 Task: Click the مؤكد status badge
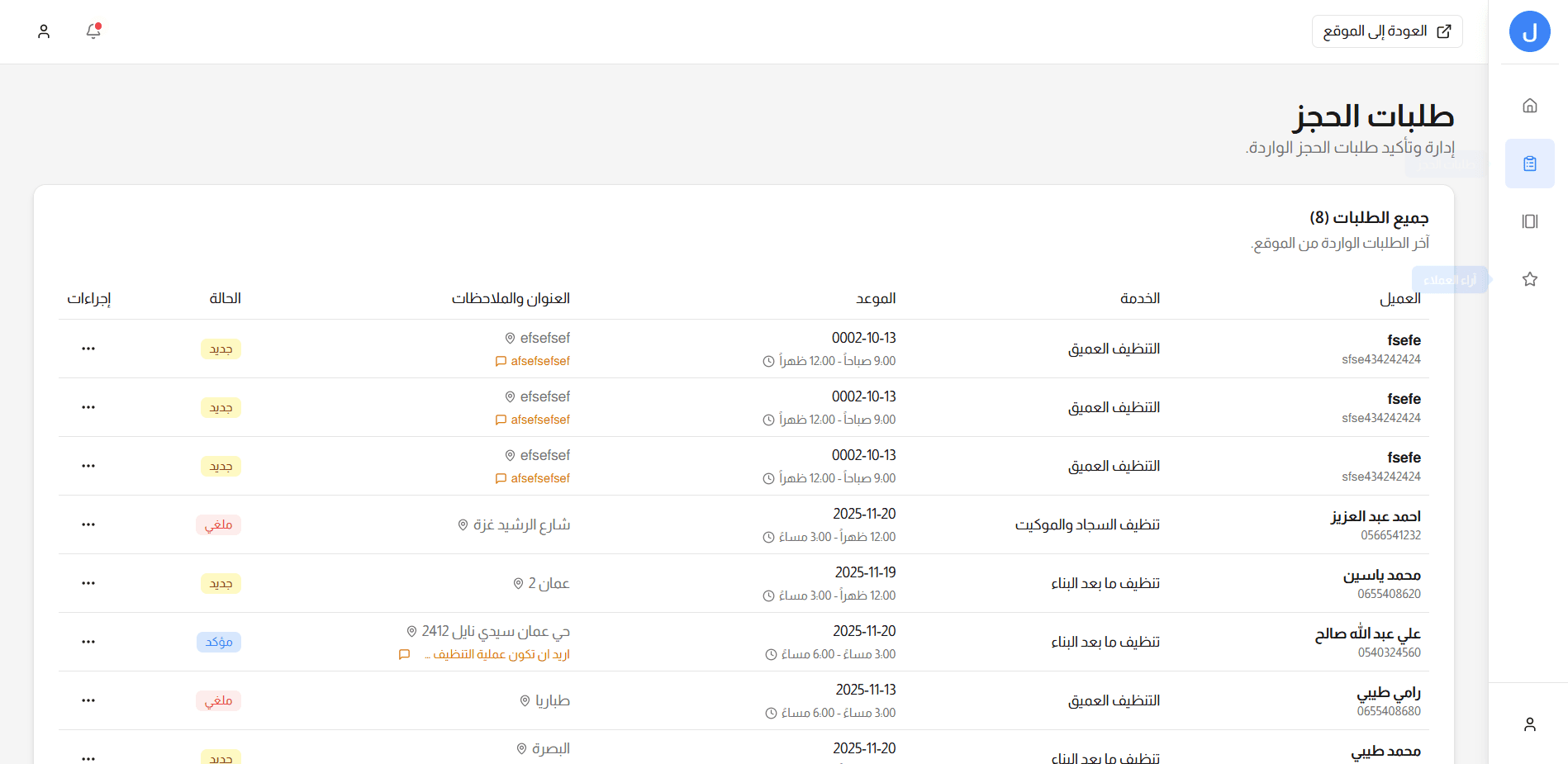218,642
